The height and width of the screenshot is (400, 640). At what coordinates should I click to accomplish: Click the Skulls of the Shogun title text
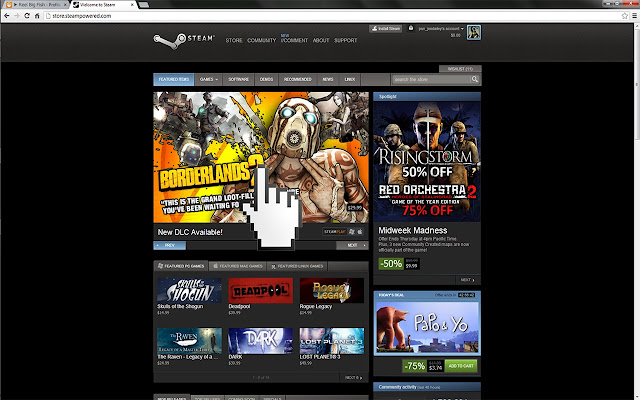180,306
